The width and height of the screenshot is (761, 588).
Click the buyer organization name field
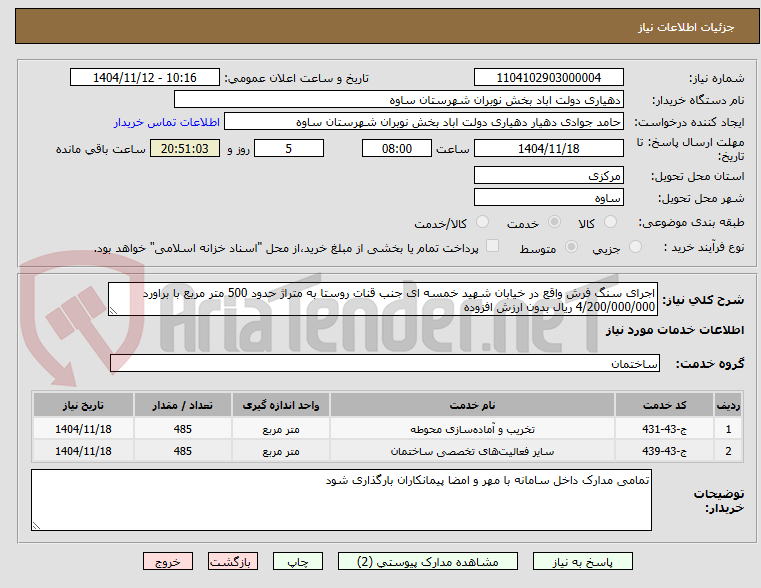click(398, 100)
